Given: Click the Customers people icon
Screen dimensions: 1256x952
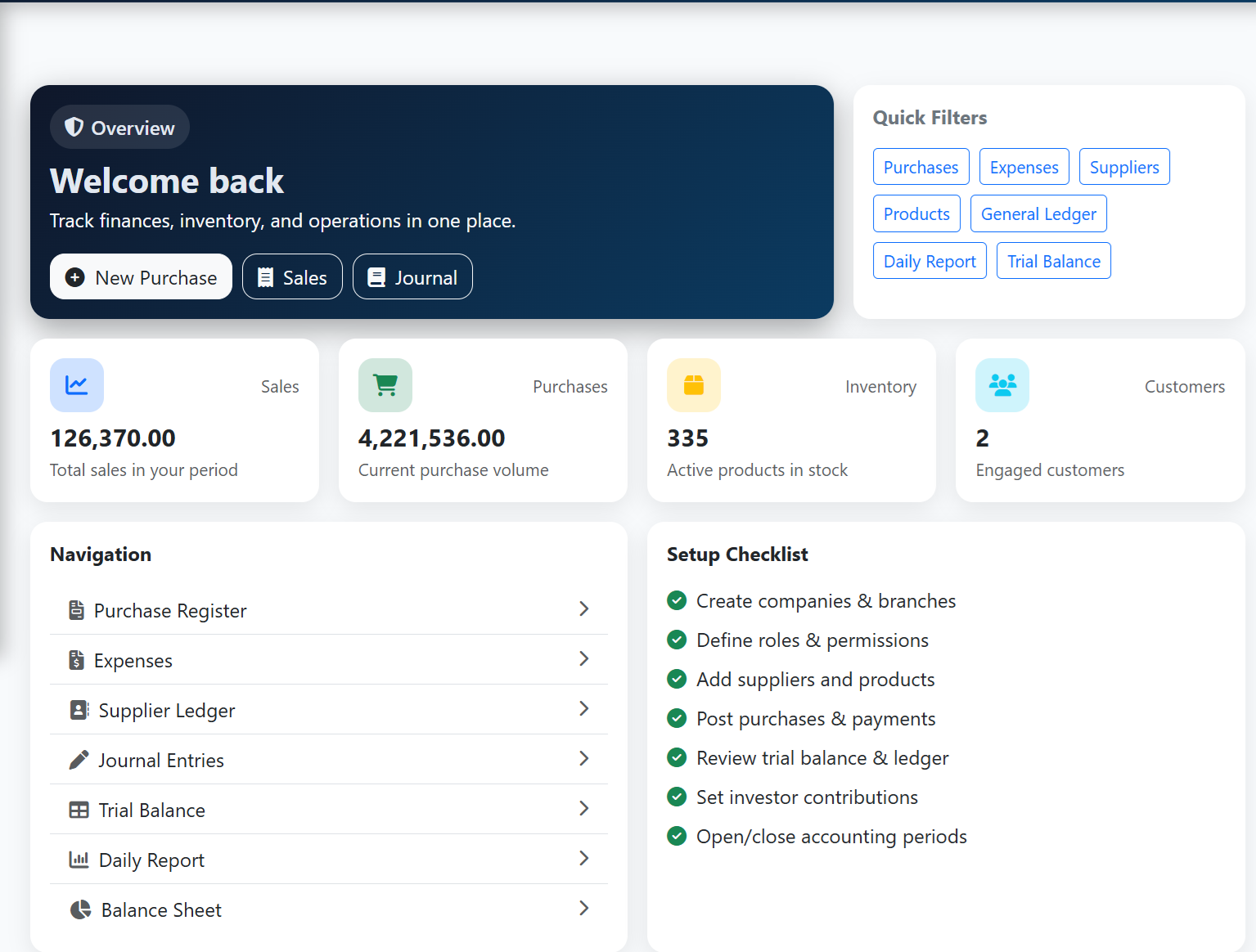Looking at the screenshot, I should [x=1002, y=384].
